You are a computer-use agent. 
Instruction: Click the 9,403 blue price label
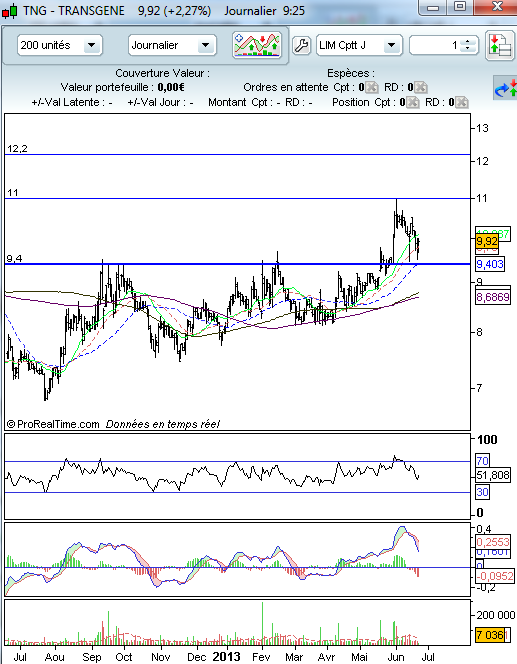pos(490,264)
